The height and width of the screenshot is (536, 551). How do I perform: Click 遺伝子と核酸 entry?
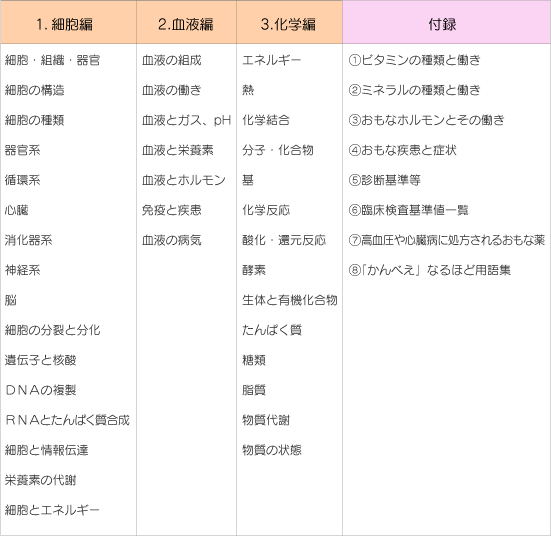pyautogui.click(x=40, y=360)
